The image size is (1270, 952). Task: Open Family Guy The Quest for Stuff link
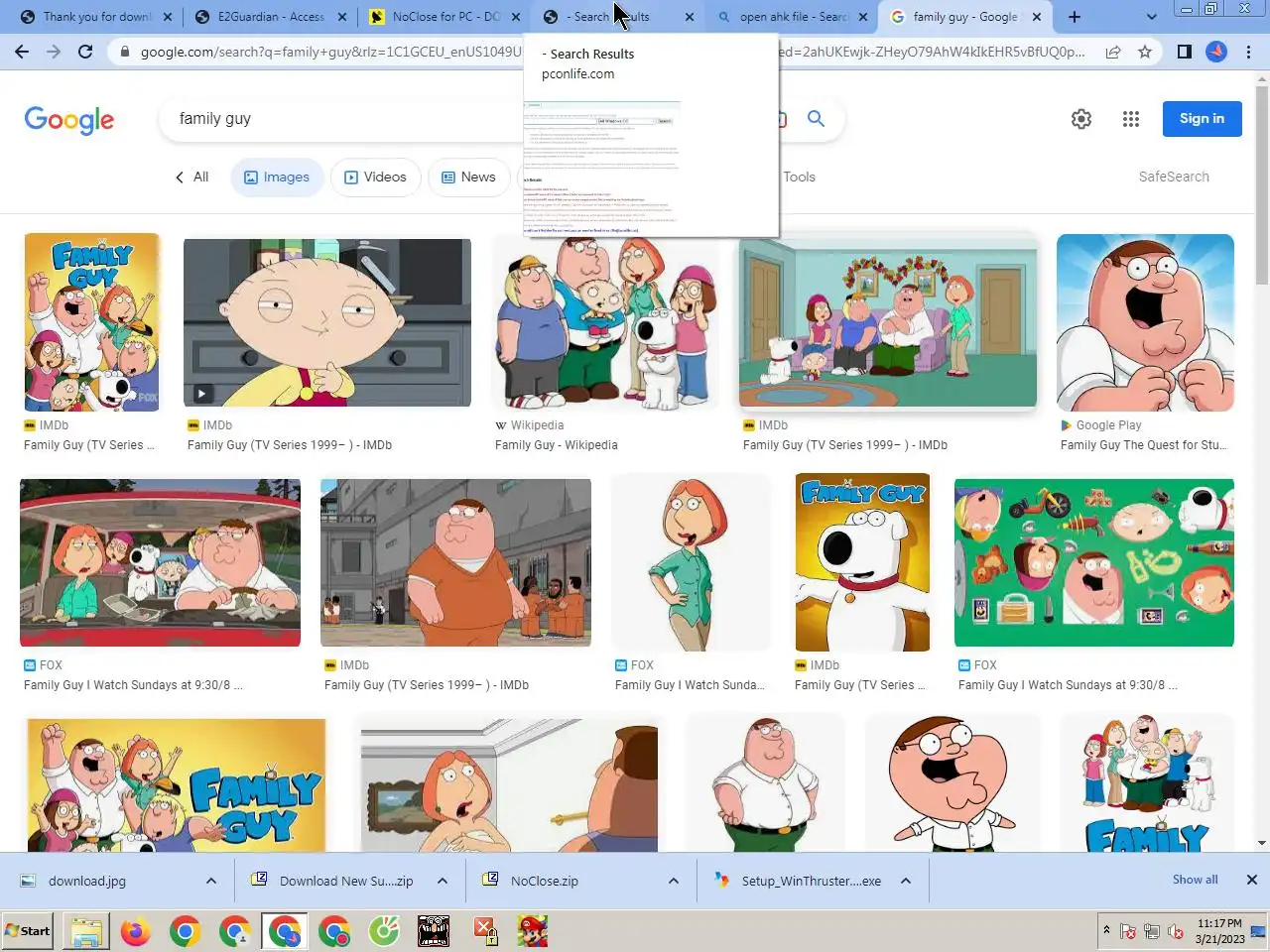(1143, 445)
